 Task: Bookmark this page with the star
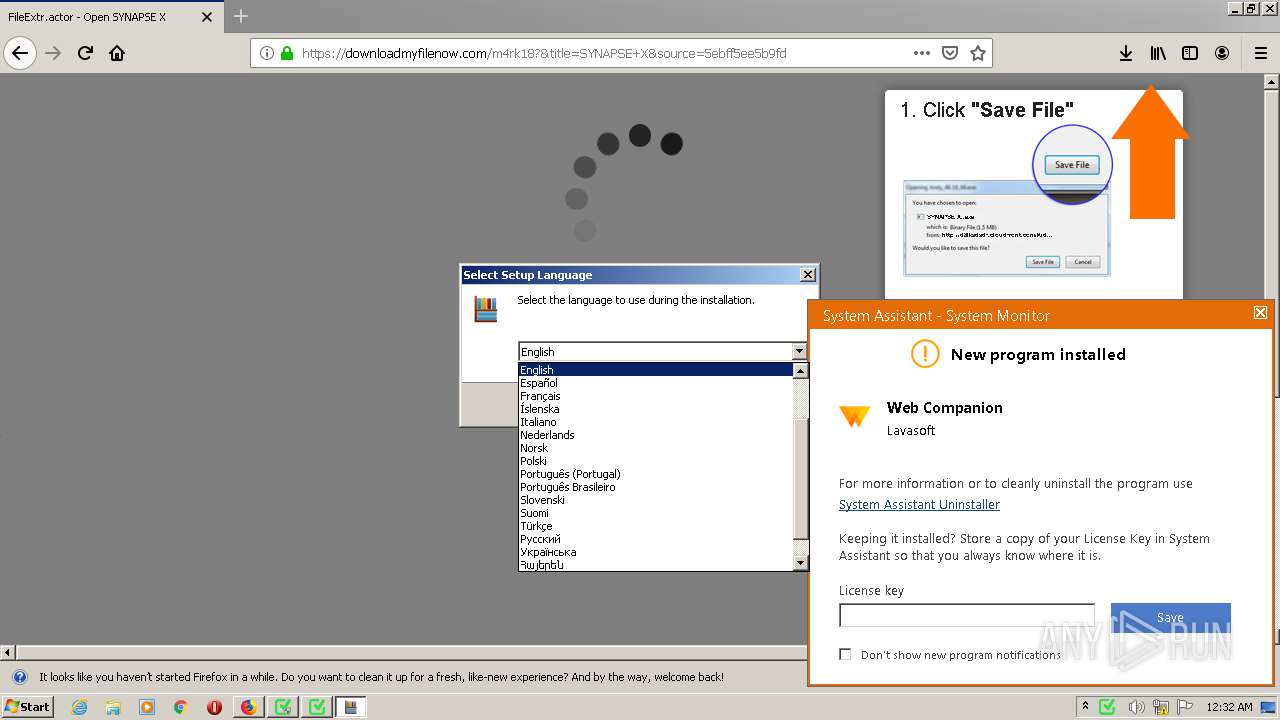tap(978, 53)
